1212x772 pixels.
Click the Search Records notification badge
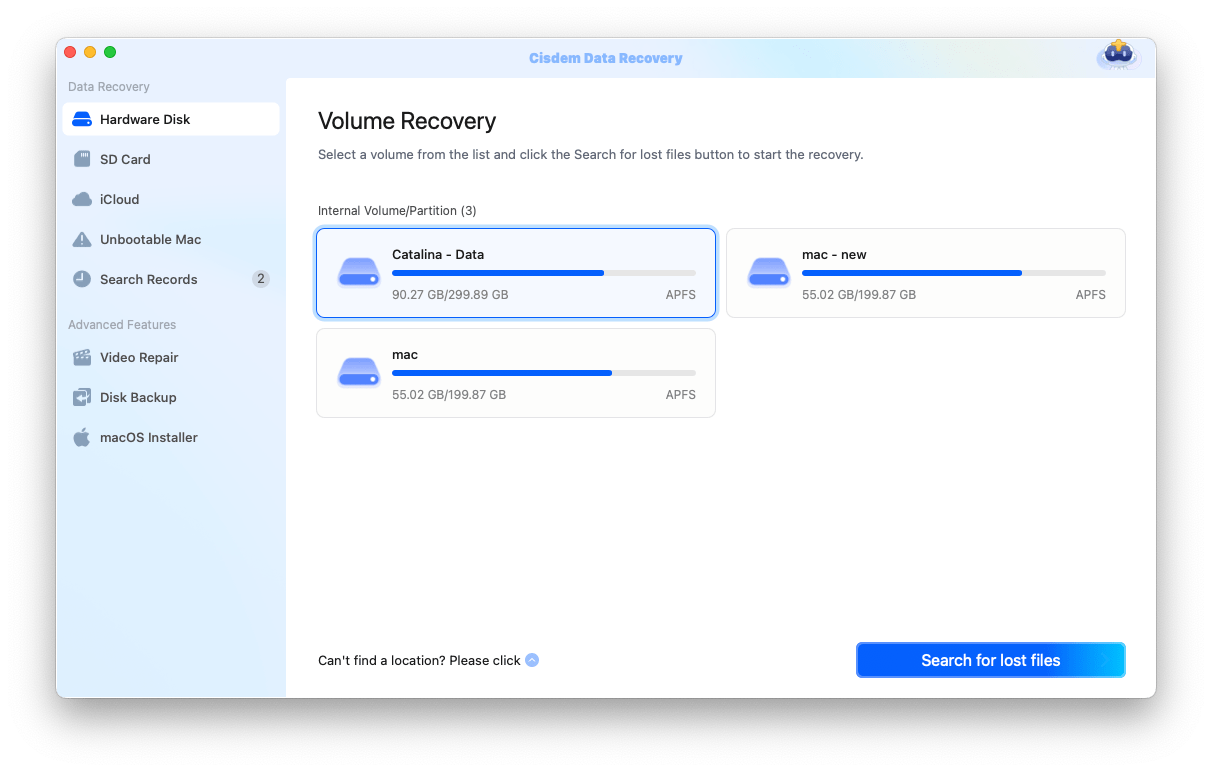click(259, 279)
